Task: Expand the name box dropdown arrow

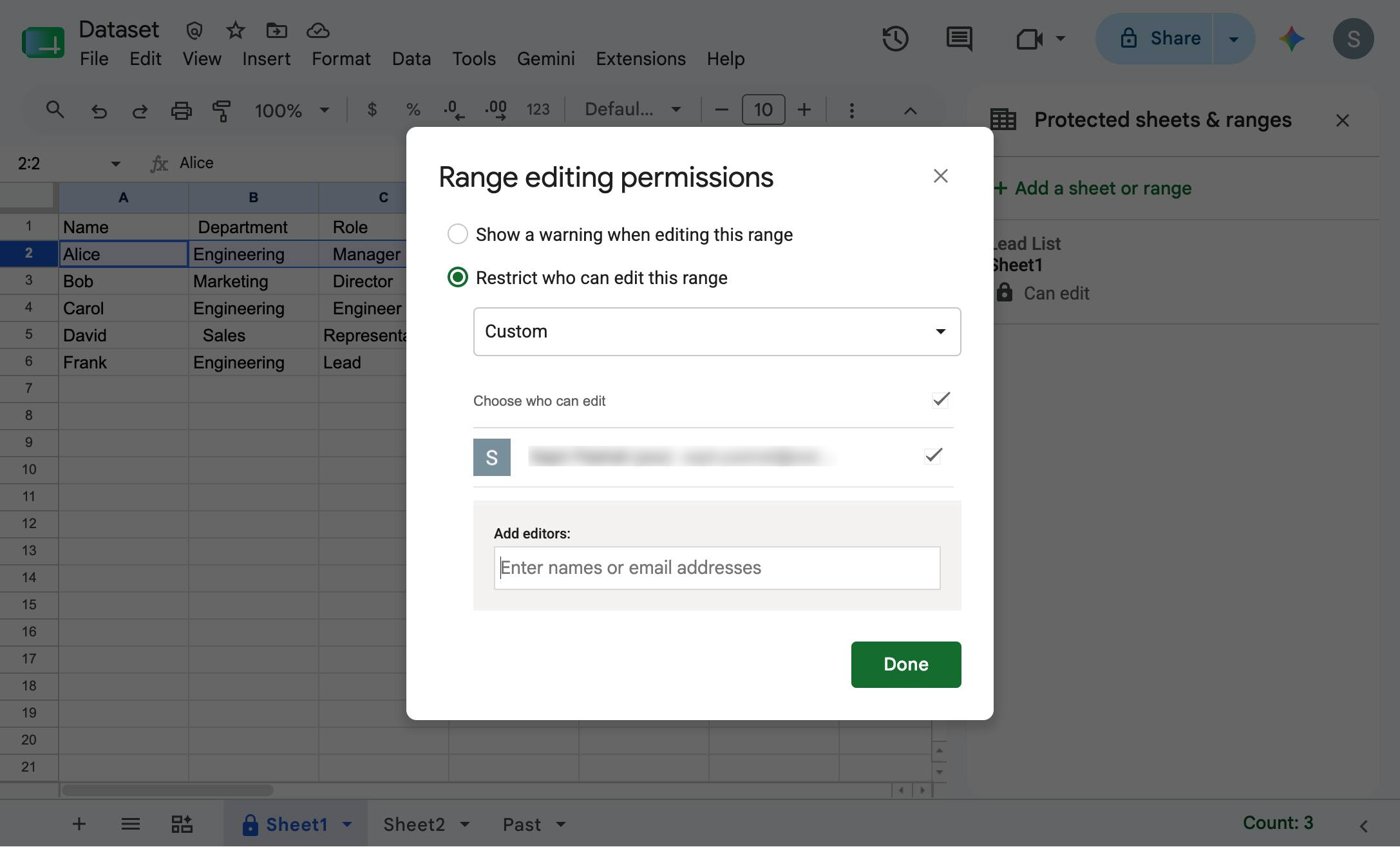Action: click(x=115, y=164)
